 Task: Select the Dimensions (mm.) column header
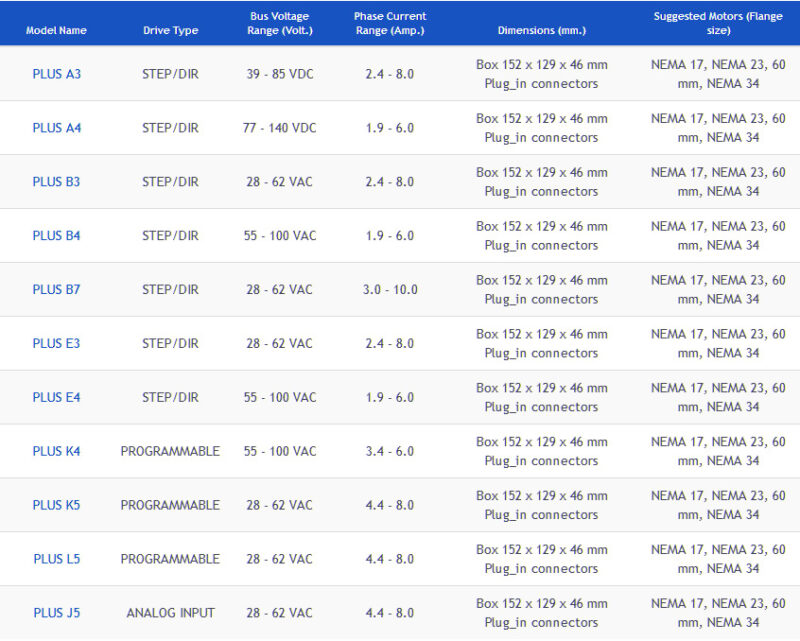tap(541, 31)
